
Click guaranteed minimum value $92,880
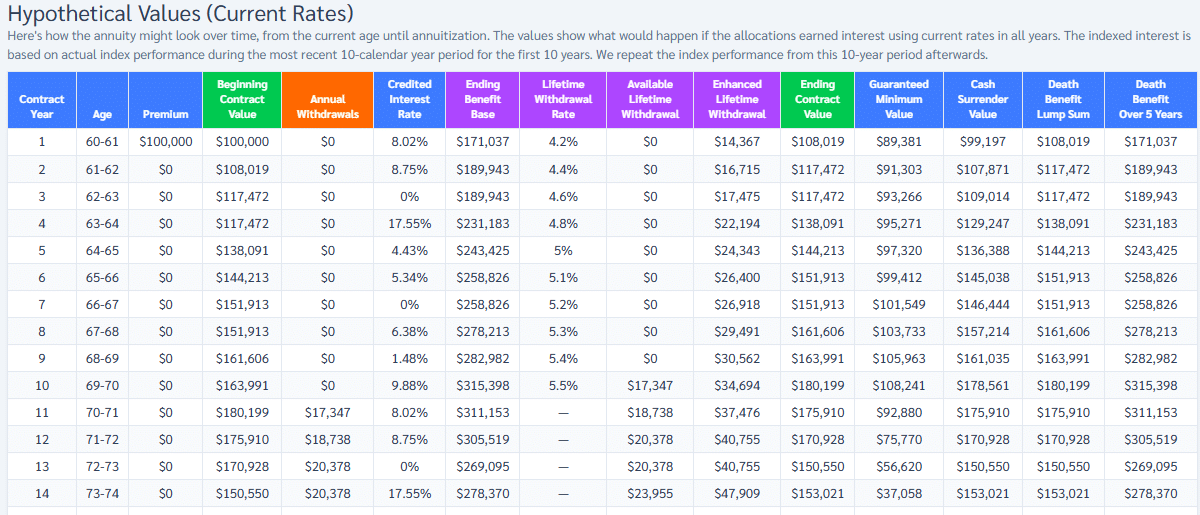coord(899,413)
